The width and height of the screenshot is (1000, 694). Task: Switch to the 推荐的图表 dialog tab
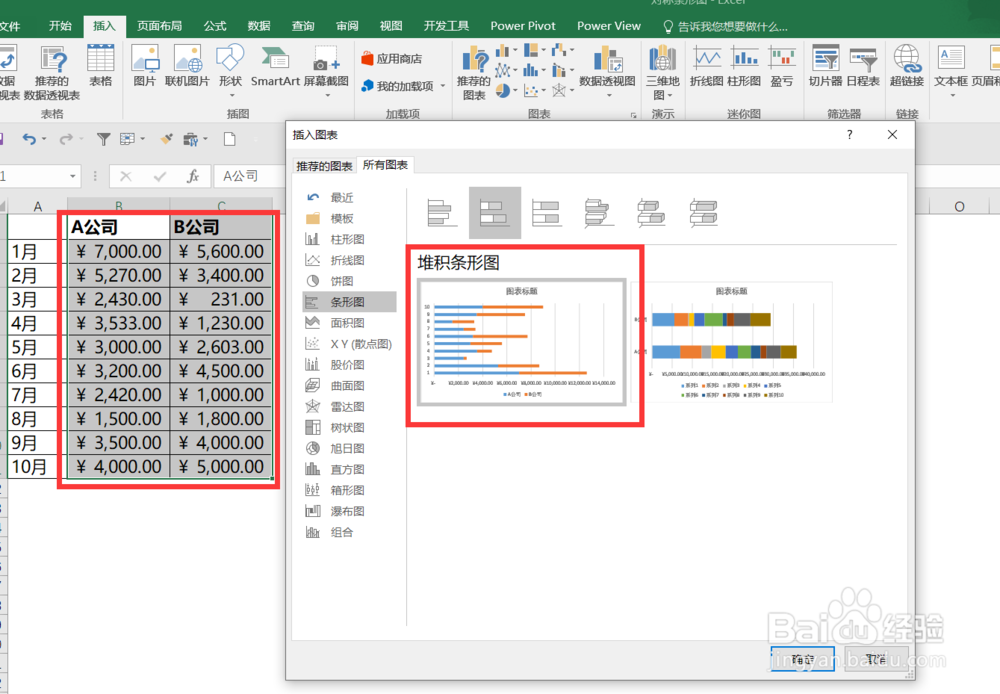point(324,166)
